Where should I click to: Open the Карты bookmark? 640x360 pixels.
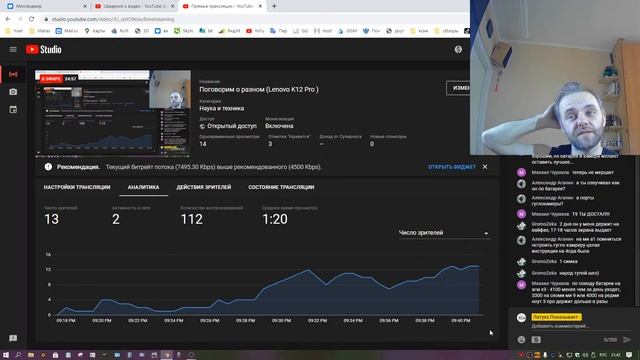click(95, 31)
